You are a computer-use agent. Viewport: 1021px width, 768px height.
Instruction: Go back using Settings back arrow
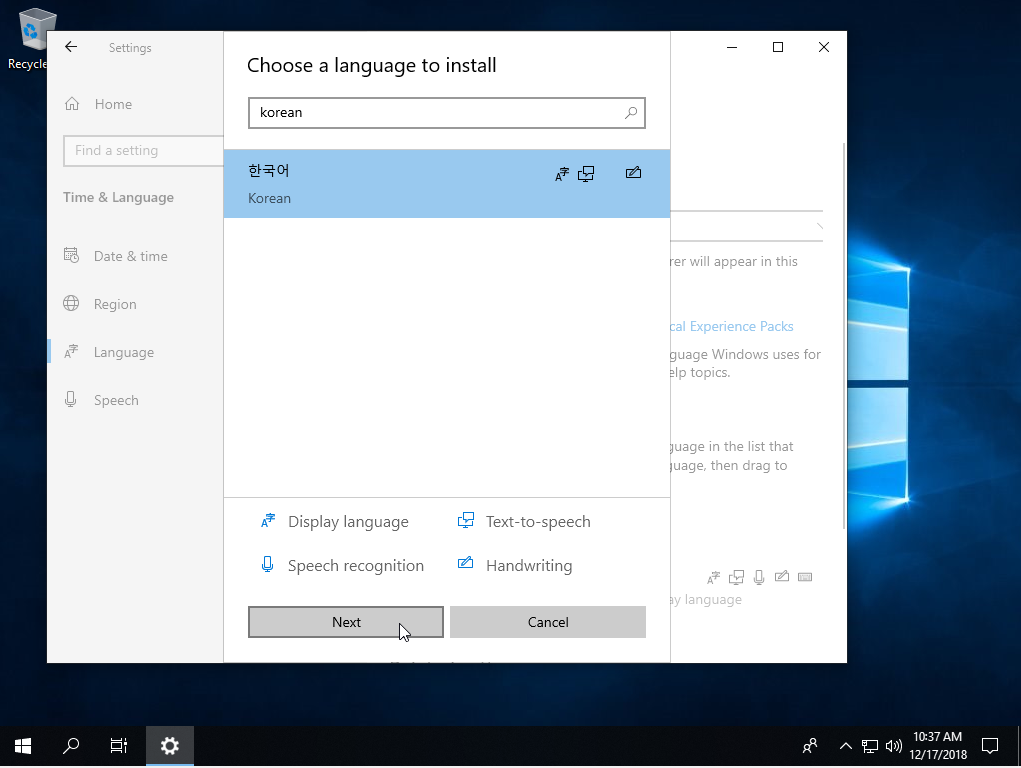pos(71,47)
